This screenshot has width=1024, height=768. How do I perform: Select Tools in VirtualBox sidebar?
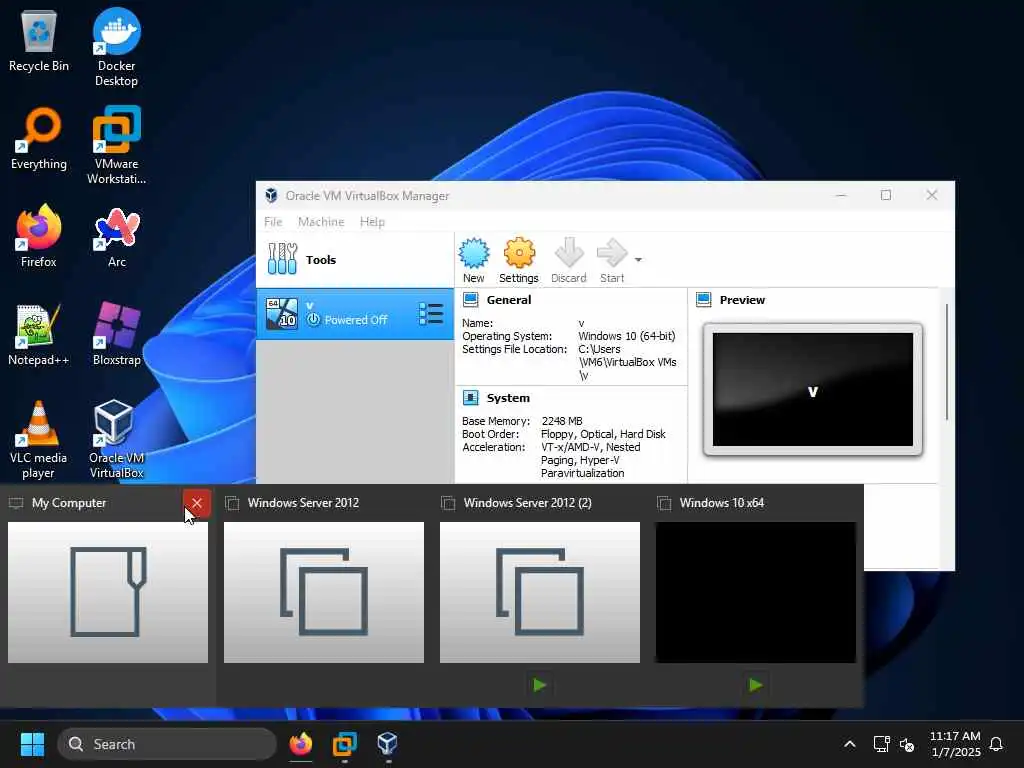(355, 260)
